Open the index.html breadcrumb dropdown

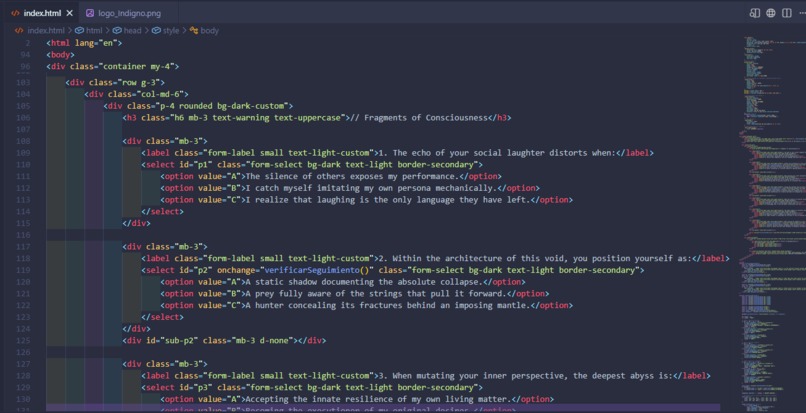click(46, 31)
